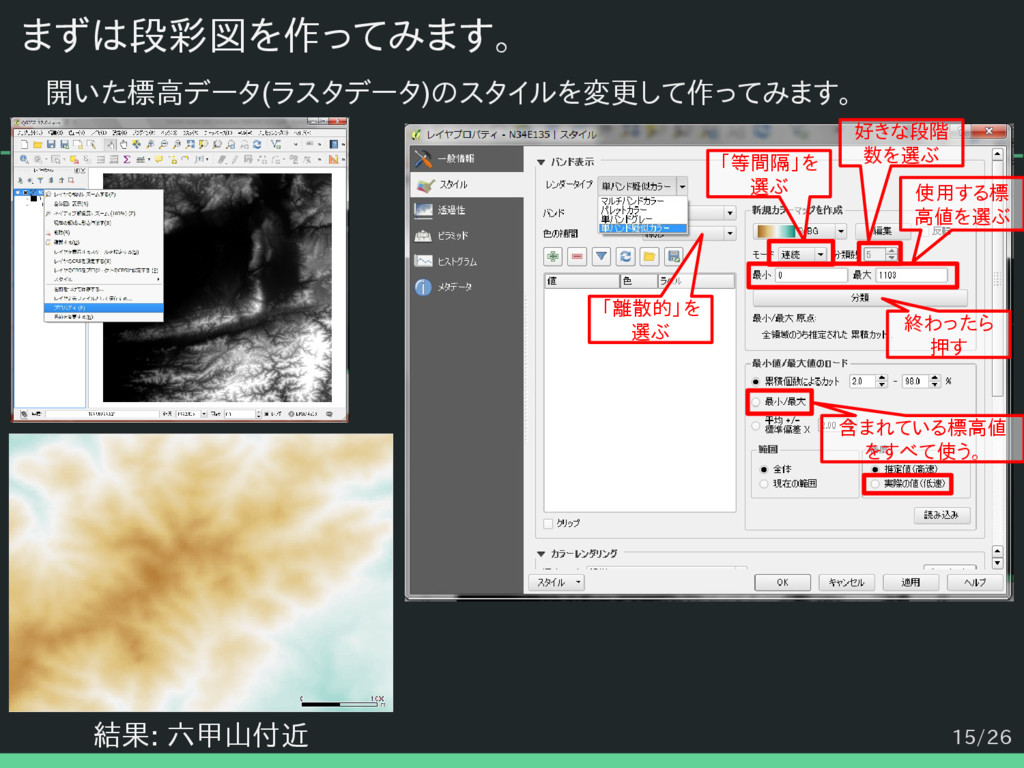Click the yellow folder load colormap icon
Image resolution: width=1024 pixels, height=768 pixels.
[x=649, y=256]
